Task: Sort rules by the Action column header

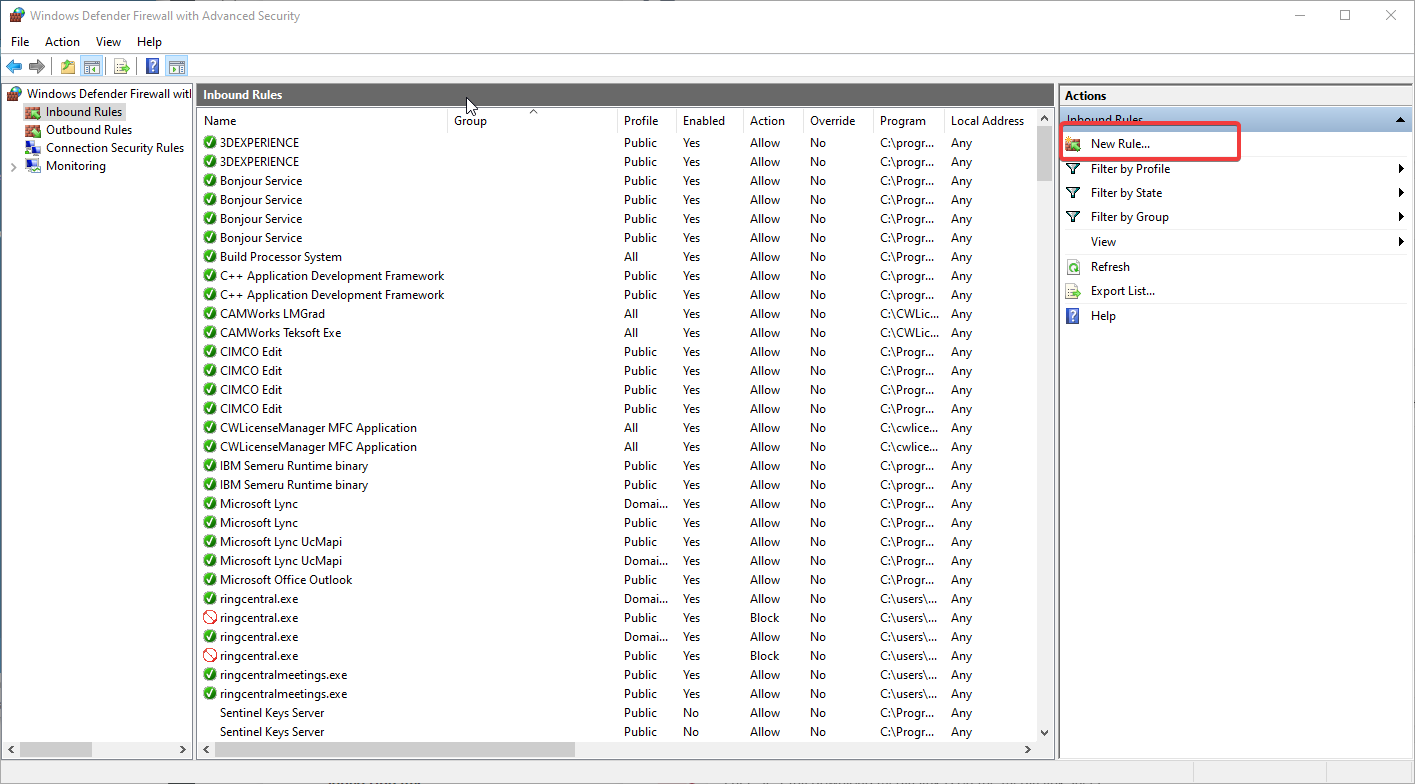Action: tap(773, 121)
